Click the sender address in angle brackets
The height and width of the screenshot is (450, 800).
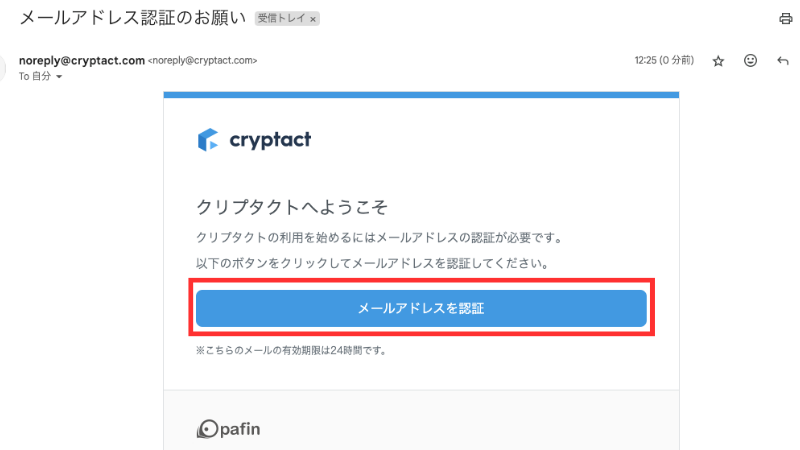[x=202, y=61]
